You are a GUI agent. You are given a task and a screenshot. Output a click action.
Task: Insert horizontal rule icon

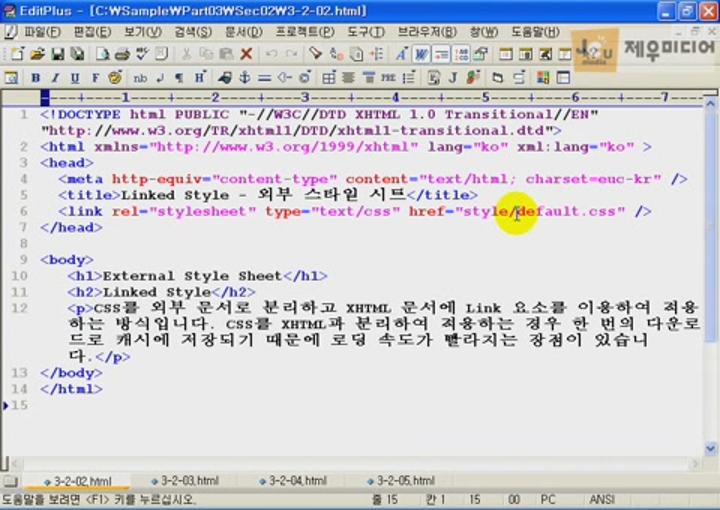point(264,78)
